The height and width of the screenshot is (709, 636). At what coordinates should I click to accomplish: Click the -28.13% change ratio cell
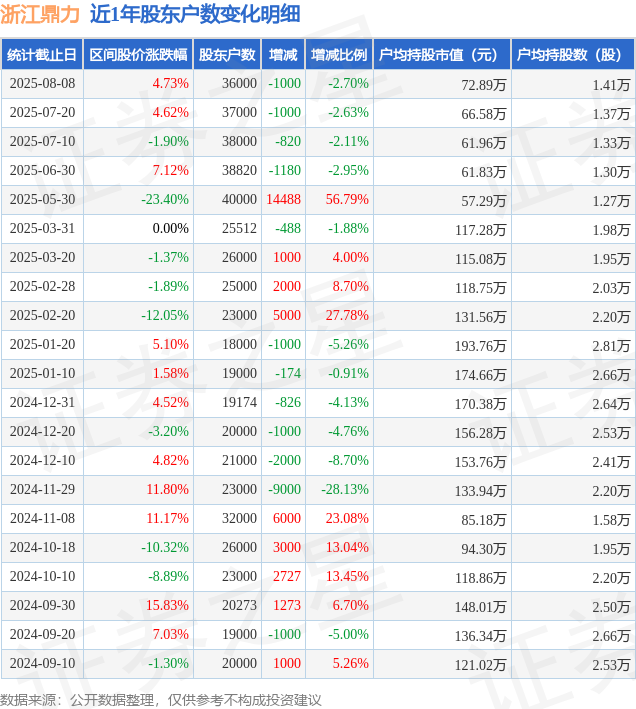[x=345, y=489]
